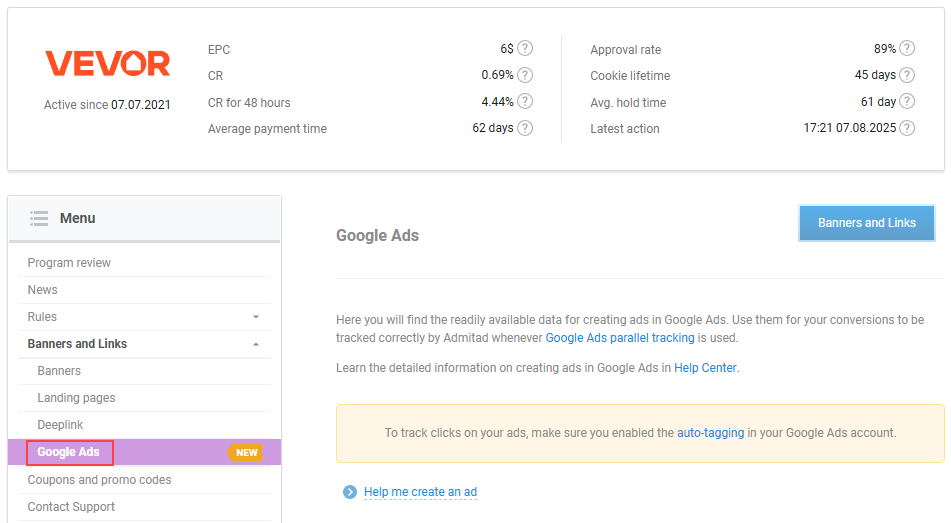Click the 45 days cookie value
951x523 pixels.
pos(875,75)
